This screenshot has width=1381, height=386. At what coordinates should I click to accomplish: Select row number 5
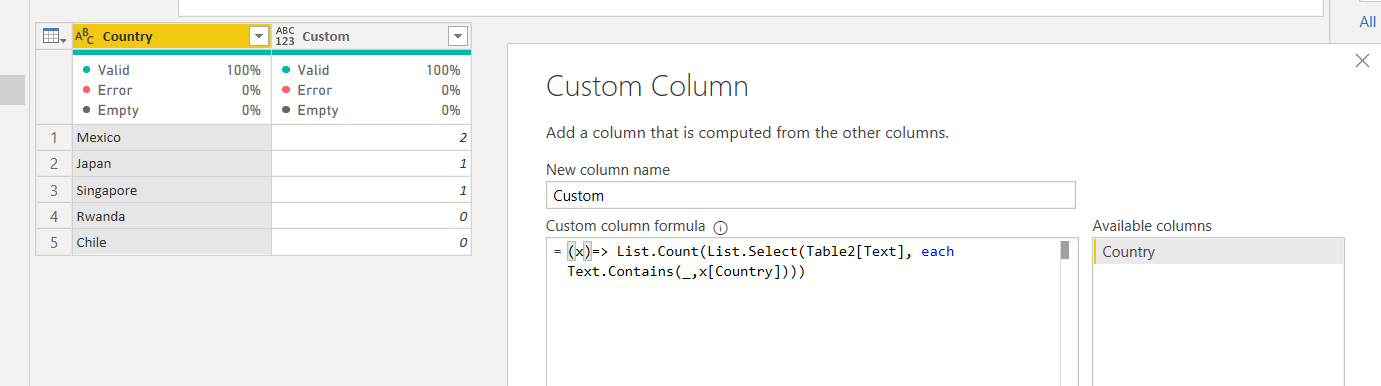pyautogui.click(x=54, y=242)
